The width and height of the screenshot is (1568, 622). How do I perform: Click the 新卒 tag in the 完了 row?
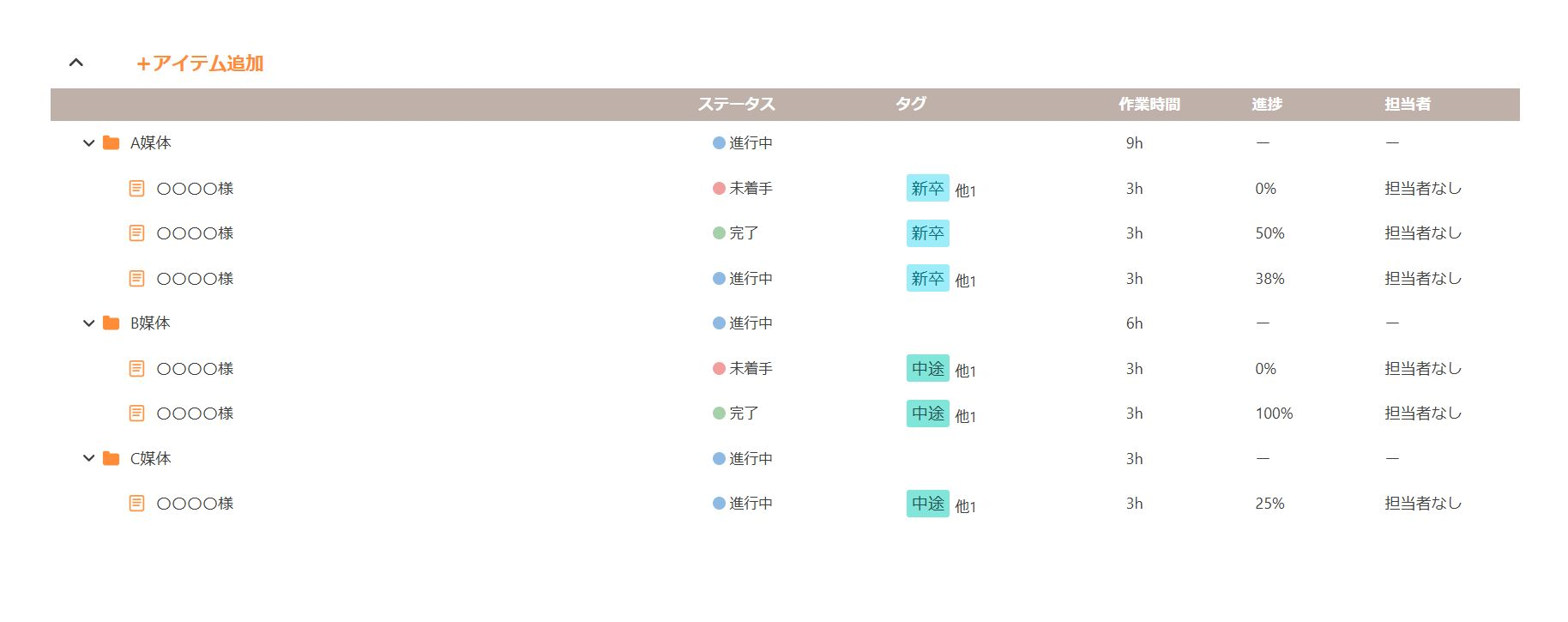pyautogui.click(x=927, y=233)
